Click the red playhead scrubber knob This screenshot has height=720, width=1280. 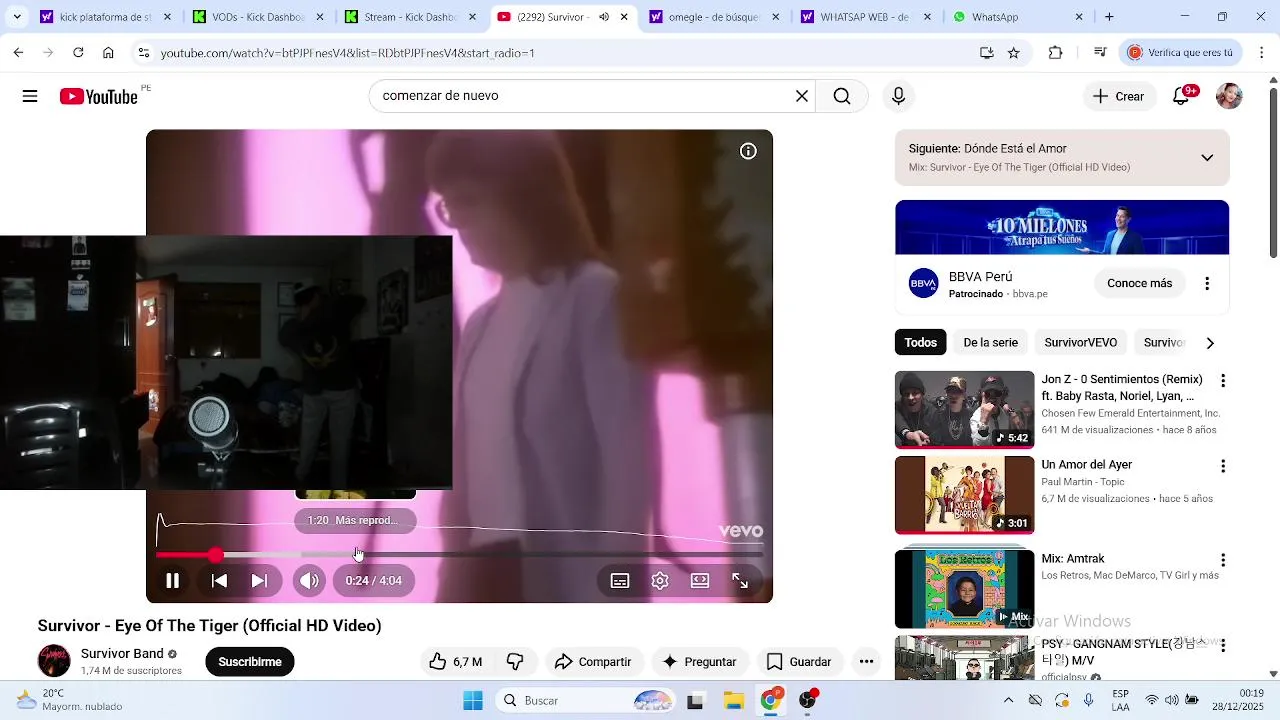point(216,554)
